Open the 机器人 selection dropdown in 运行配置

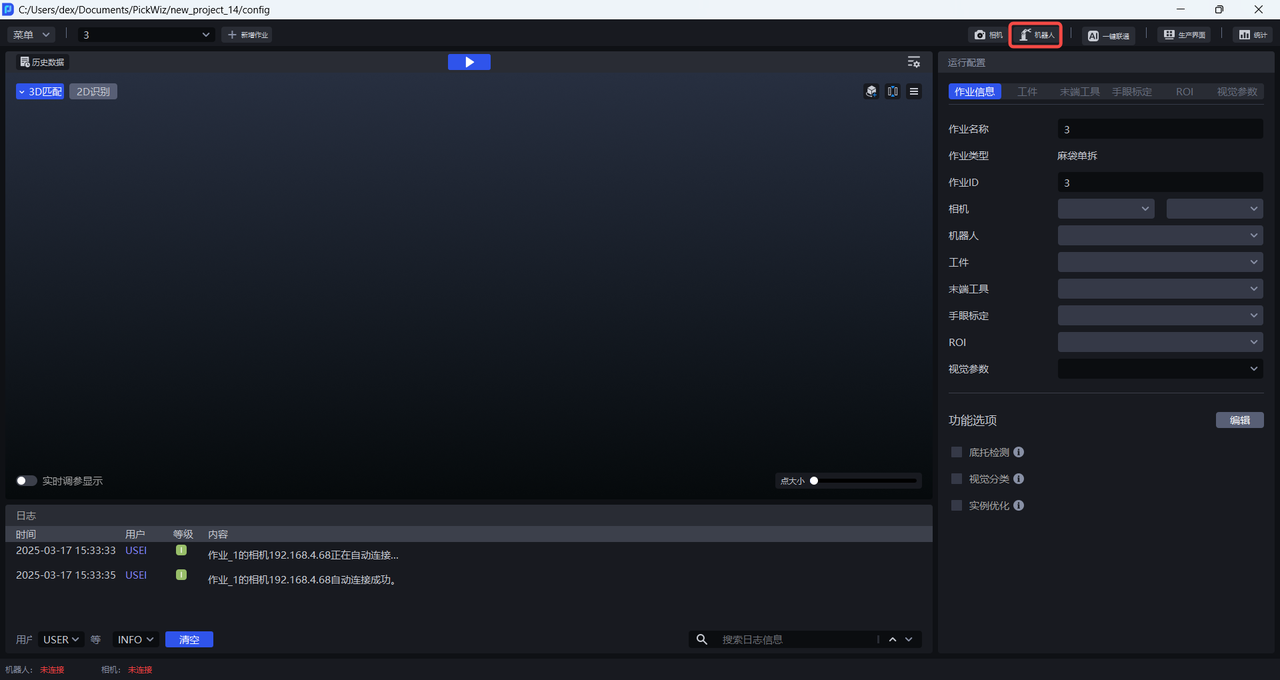1160,236
